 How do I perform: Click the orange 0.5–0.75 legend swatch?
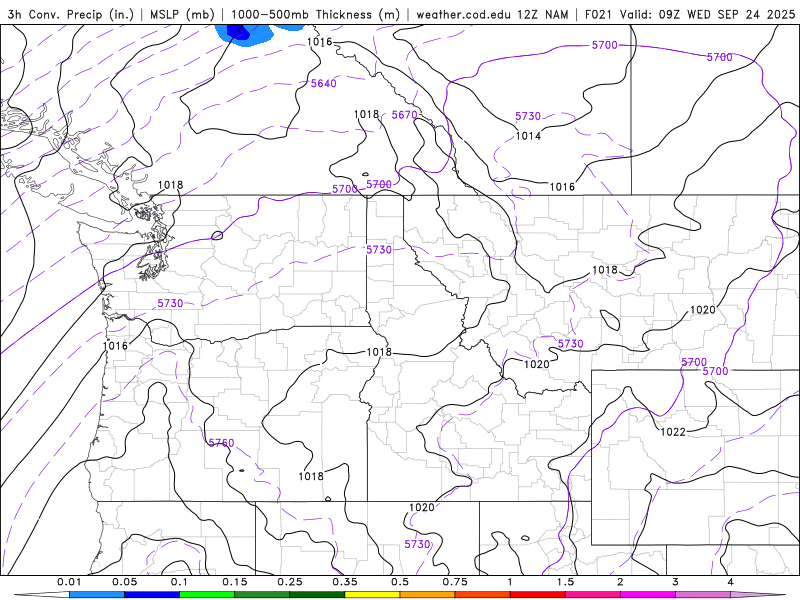(x=428, y=595)
